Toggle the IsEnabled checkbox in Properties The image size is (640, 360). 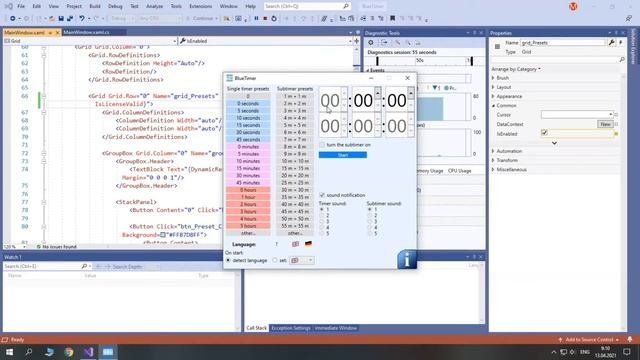(544, 133)
